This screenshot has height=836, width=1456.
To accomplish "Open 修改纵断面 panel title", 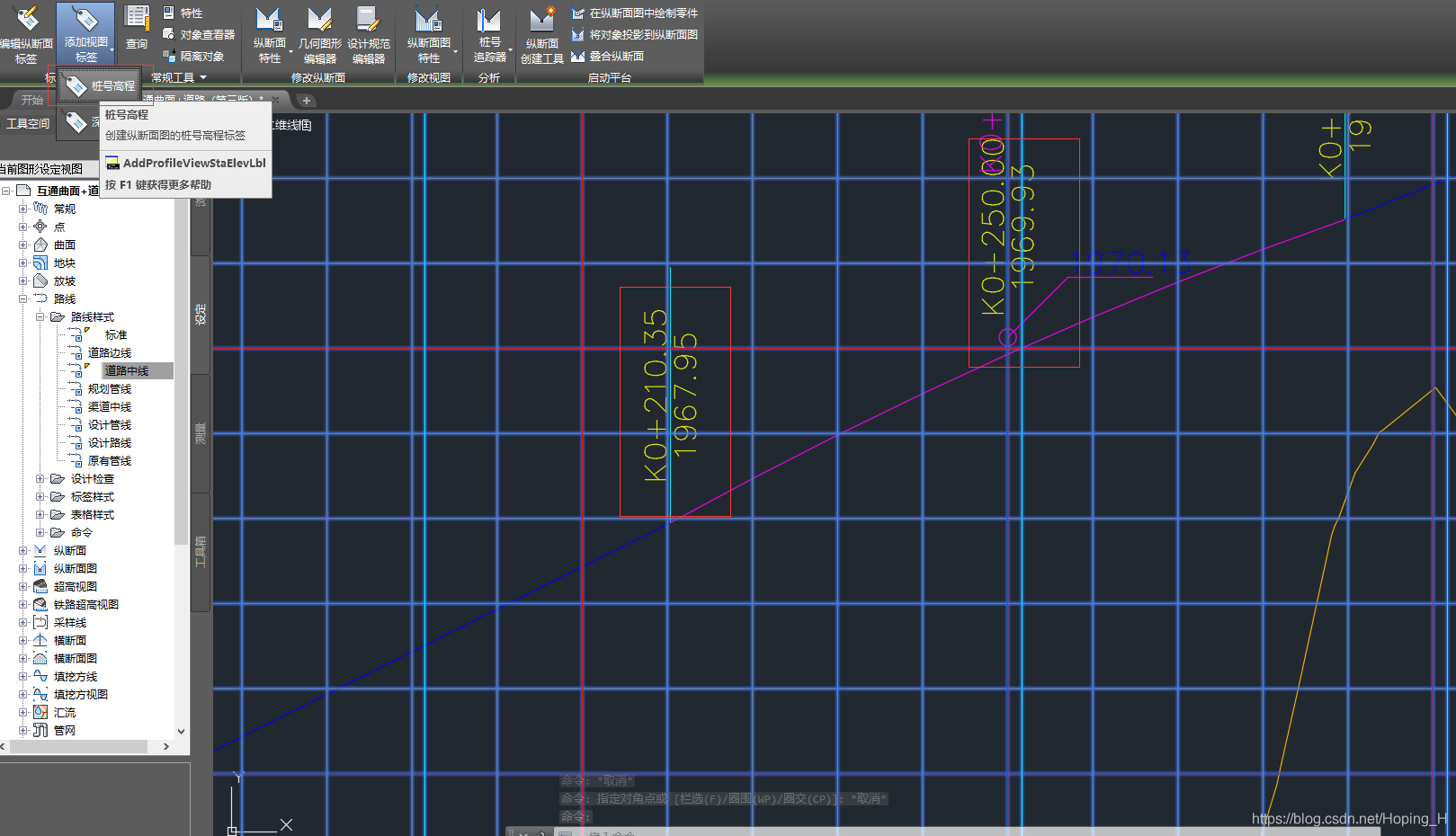I will click(x=318, y=77).
